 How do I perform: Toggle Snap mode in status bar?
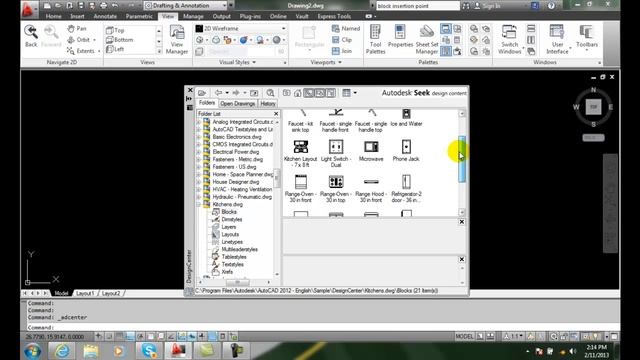[x=109, y=336]
